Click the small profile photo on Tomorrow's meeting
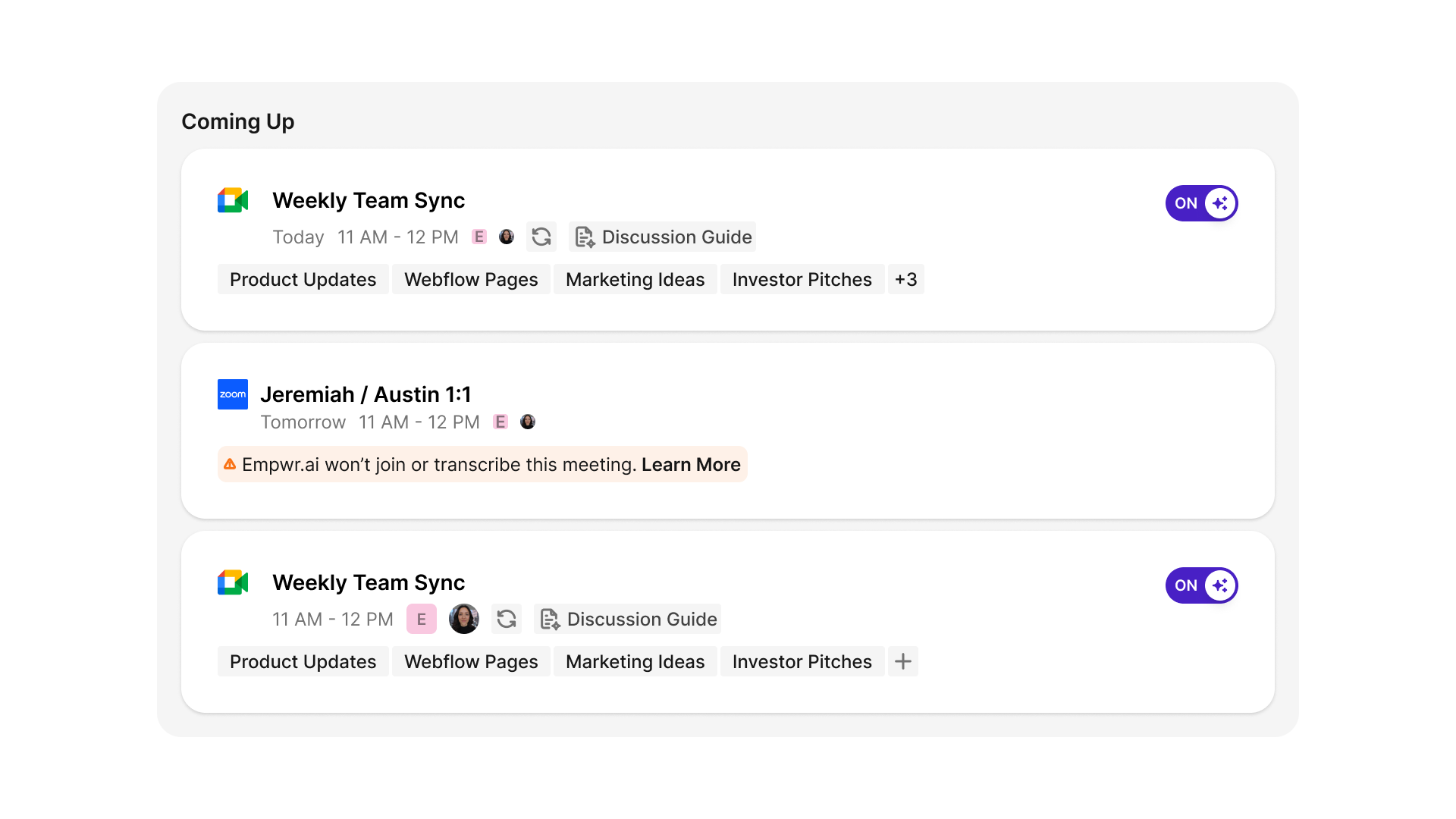Viewport: 1456px width, 819px height. click(x=528, y=422)
